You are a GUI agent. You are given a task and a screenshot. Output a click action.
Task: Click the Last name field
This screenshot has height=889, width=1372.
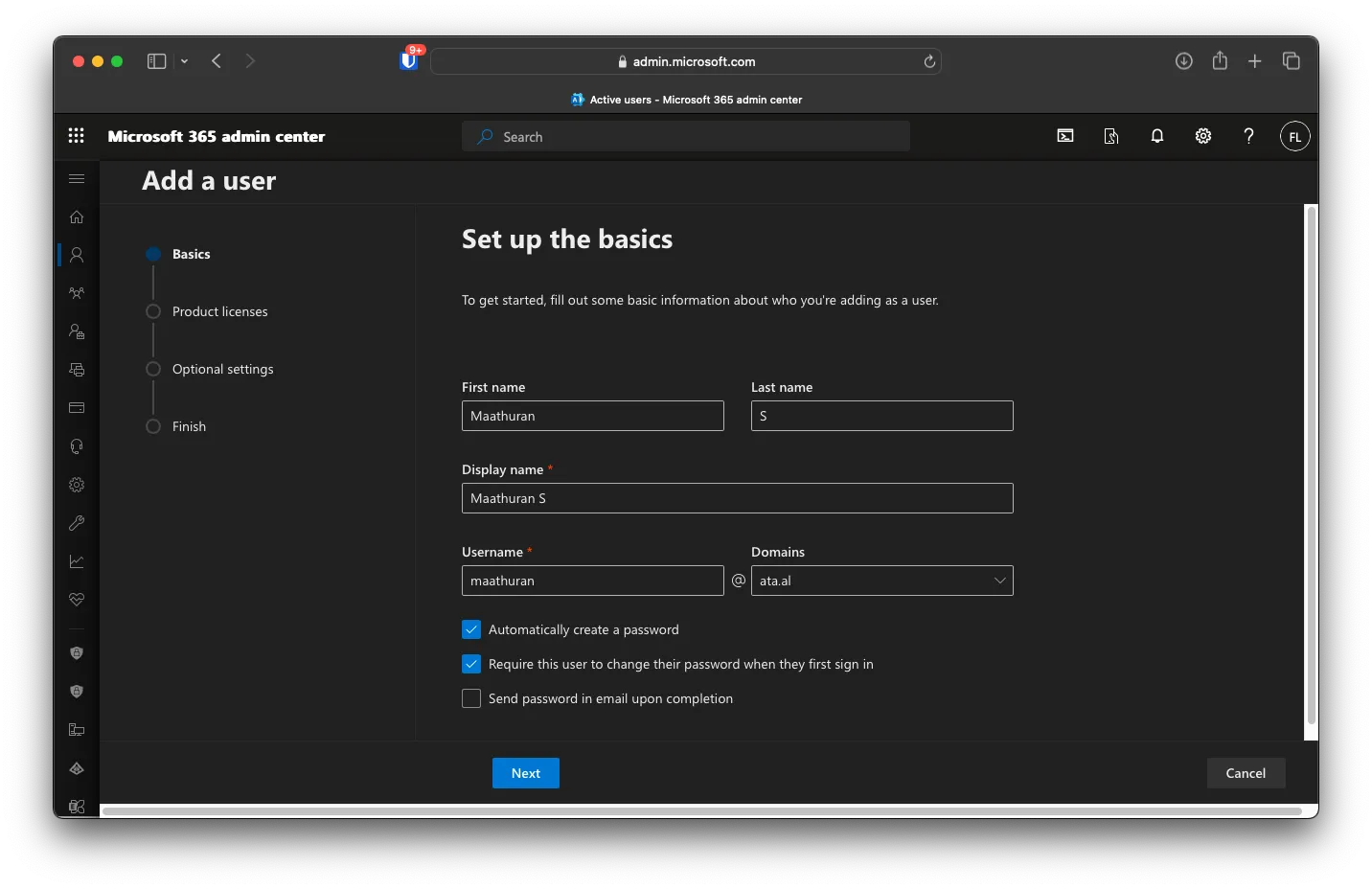coord(882,416)
